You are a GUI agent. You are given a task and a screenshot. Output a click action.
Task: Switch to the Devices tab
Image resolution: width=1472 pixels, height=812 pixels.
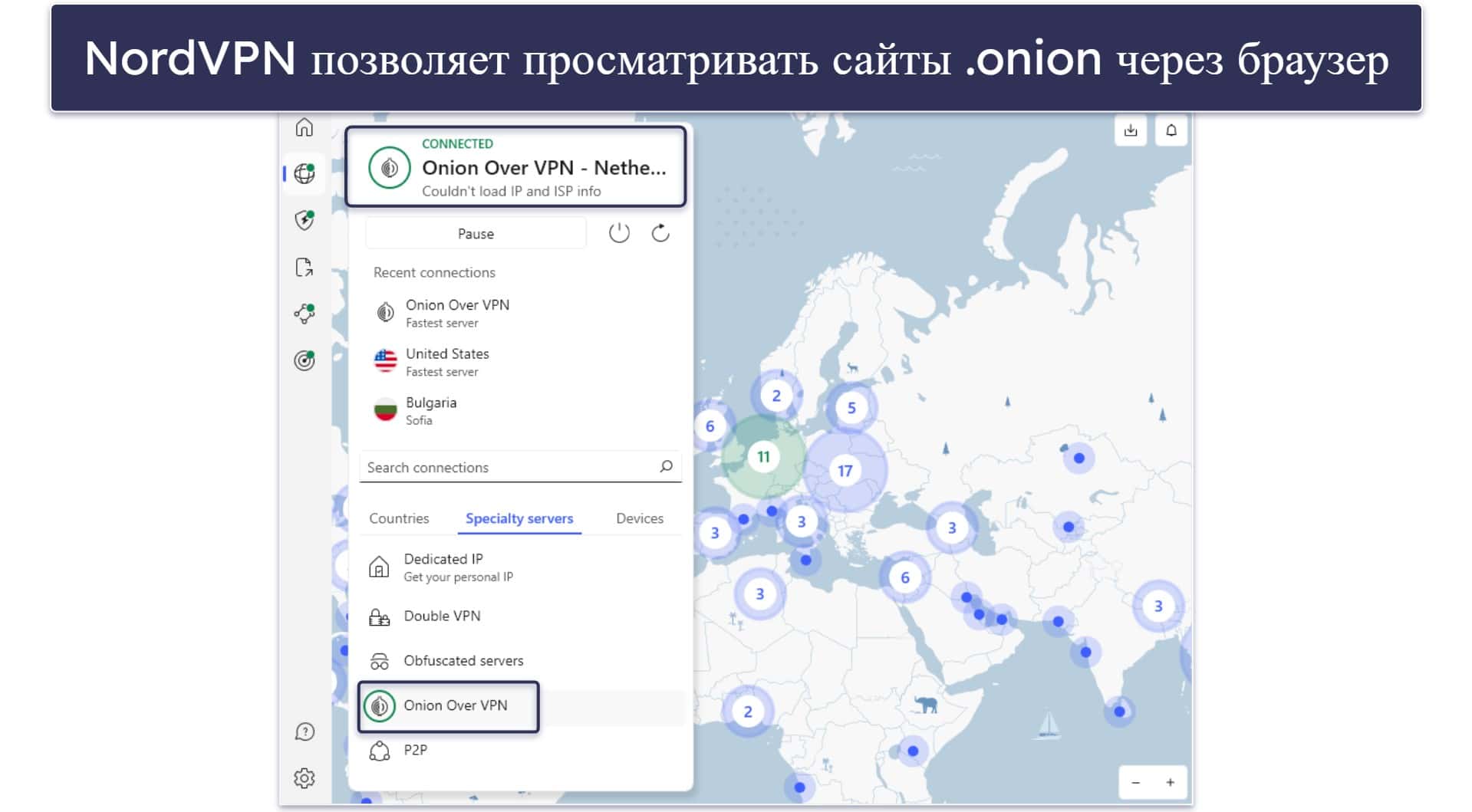(x=640, y=518)
